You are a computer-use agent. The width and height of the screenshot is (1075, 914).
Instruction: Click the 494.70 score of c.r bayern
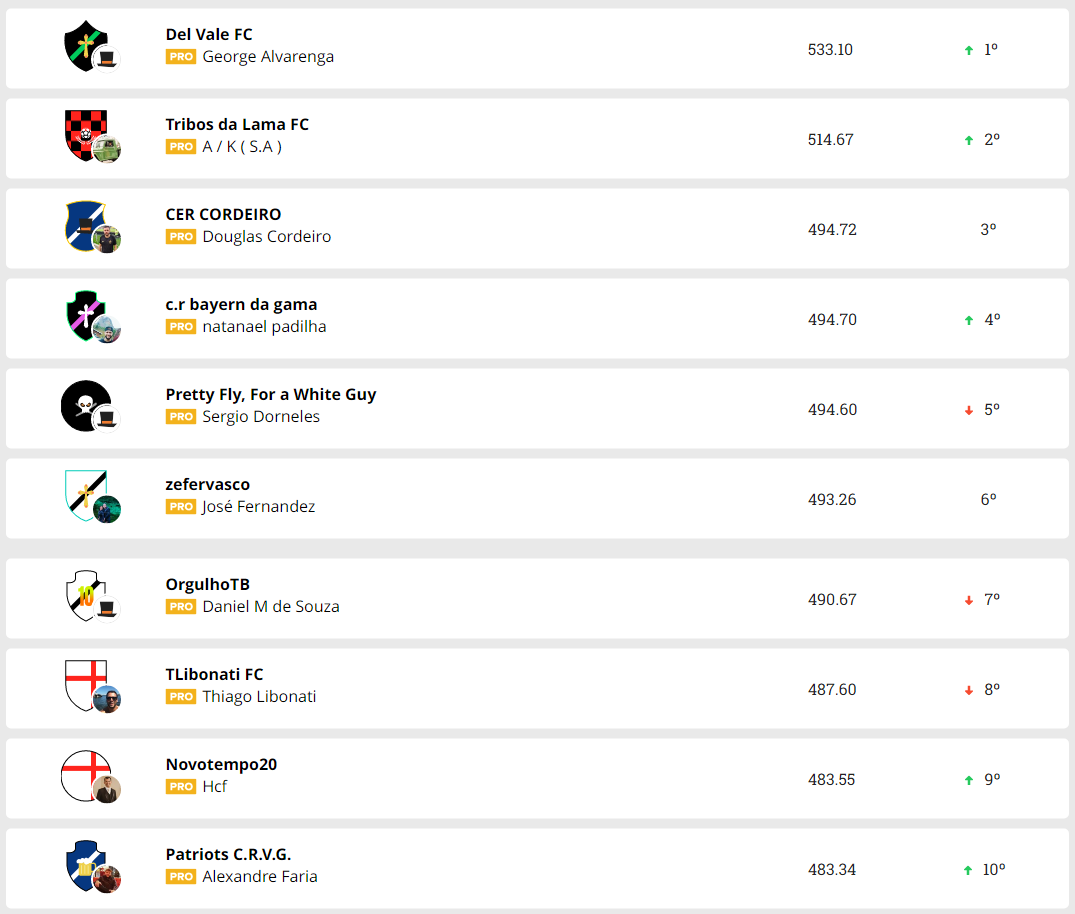click(832, 320)
